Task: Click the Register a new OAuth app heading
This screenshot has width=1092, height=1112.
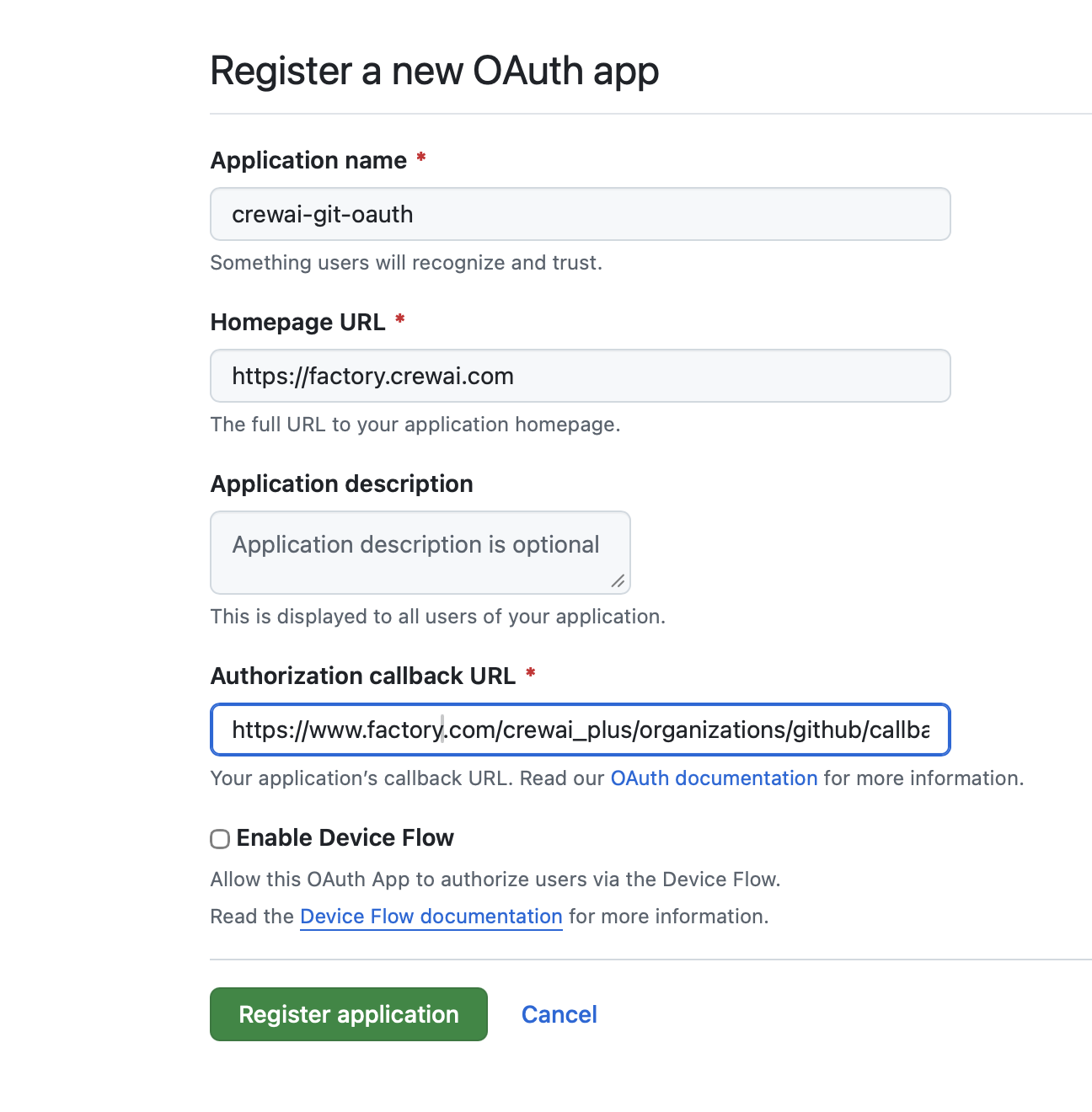Action: point(435,71)
